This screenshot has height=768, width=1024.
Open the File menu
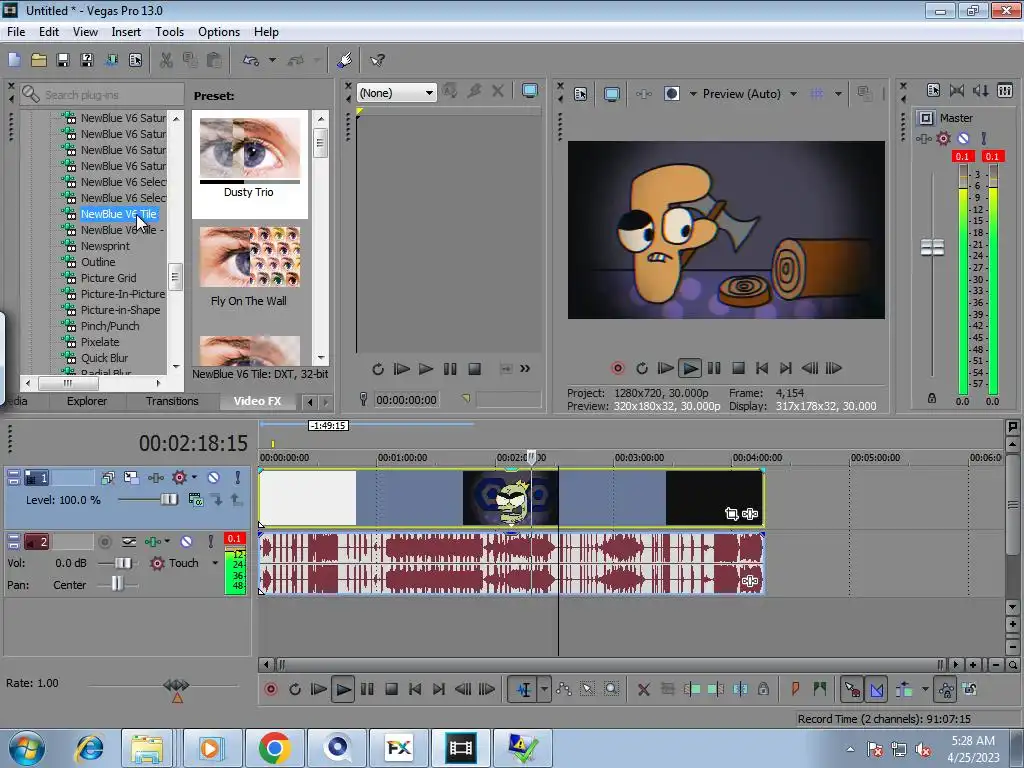[x=16, y=31]
